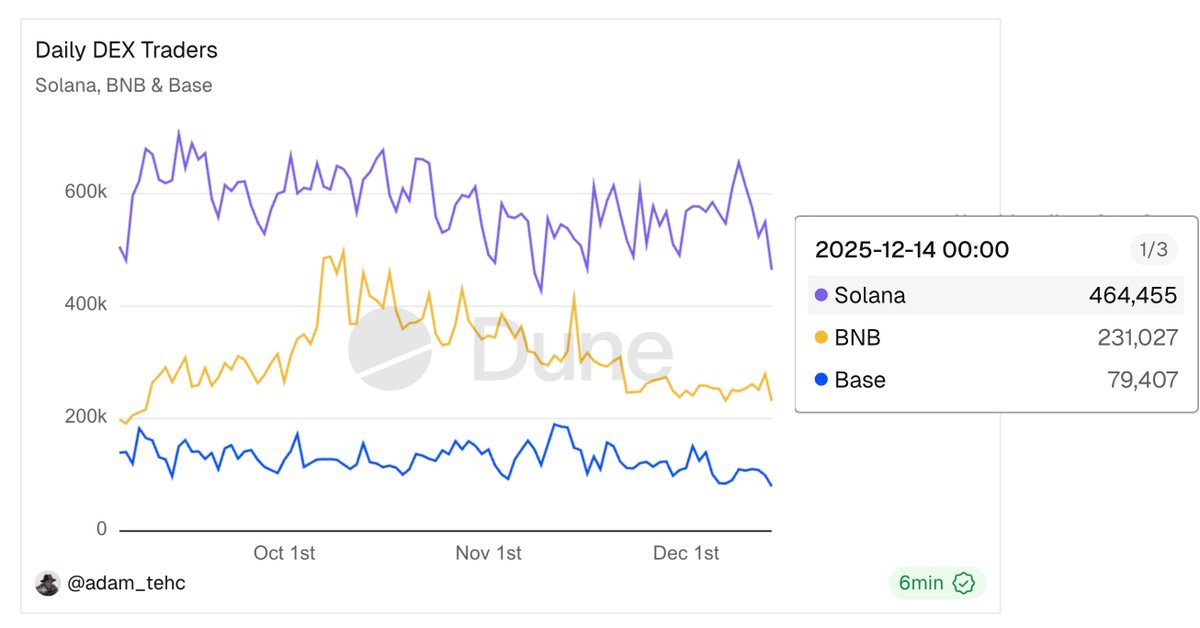Click the Nov 1st axis label
Screen dimensions: 1200x628
coord(488,553)
